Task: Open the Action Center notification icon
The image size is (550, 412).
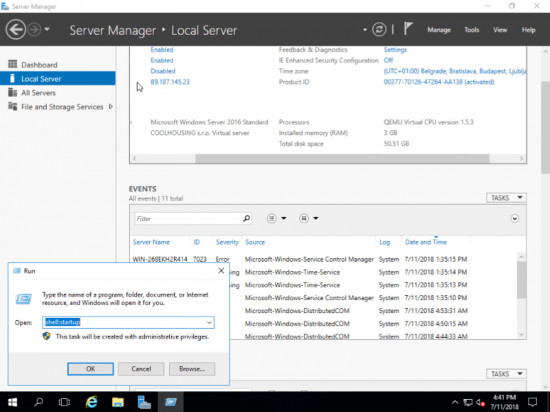Action: pos(532,402)
